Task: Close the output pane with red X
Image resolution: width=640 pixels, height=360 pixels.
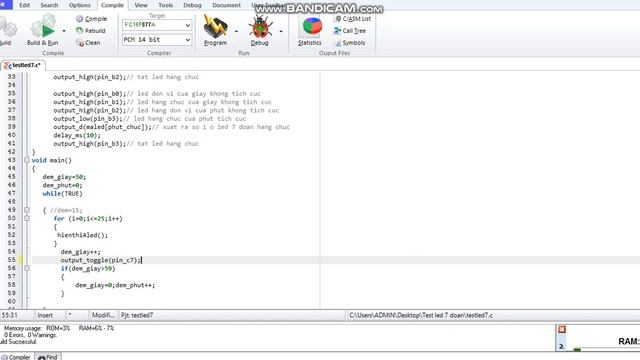Action: [562, 329]
